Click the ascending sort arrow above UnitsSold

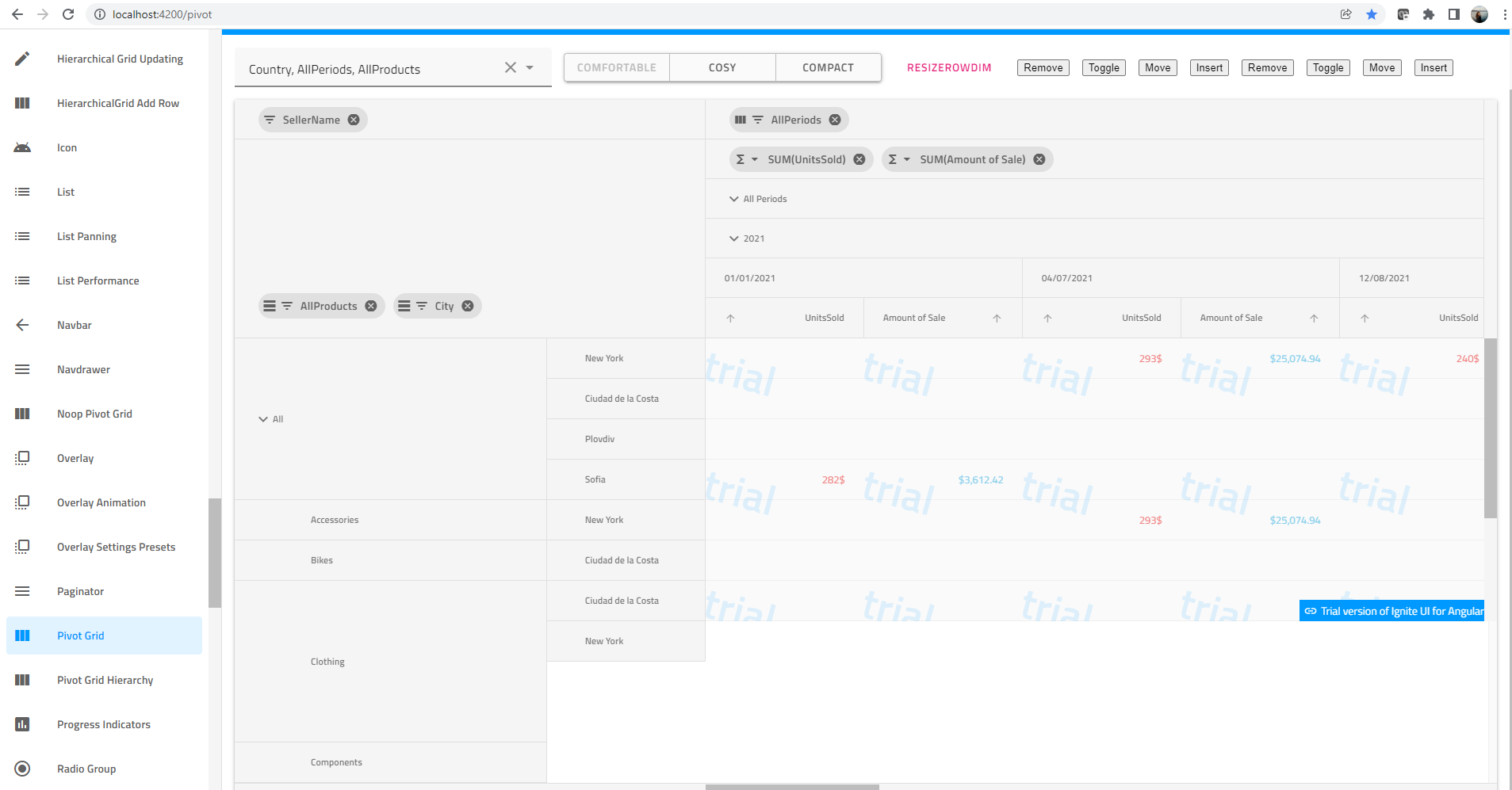click(x=729, y=318)
